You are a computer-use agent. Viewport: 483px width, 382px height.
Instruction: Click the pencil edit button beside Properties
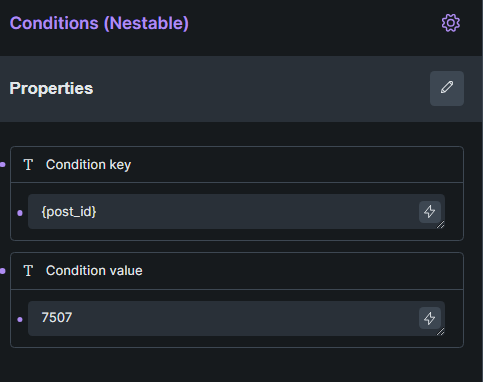(447, 88)
